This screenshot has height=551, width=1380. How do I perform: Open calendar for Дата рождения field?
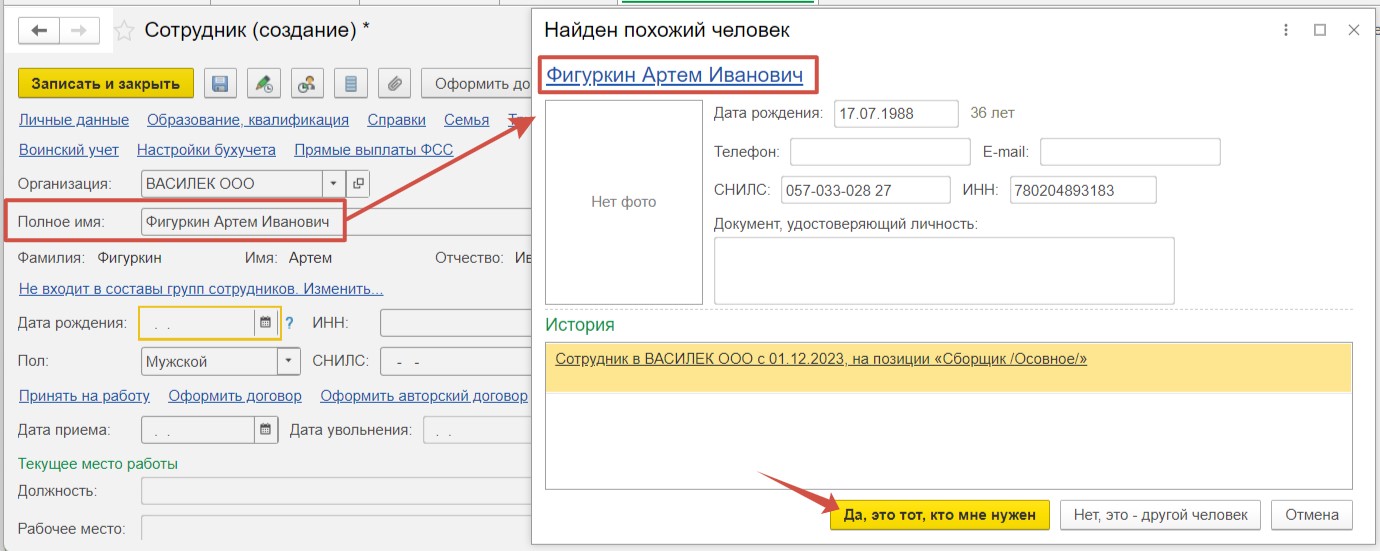[265, 322]
